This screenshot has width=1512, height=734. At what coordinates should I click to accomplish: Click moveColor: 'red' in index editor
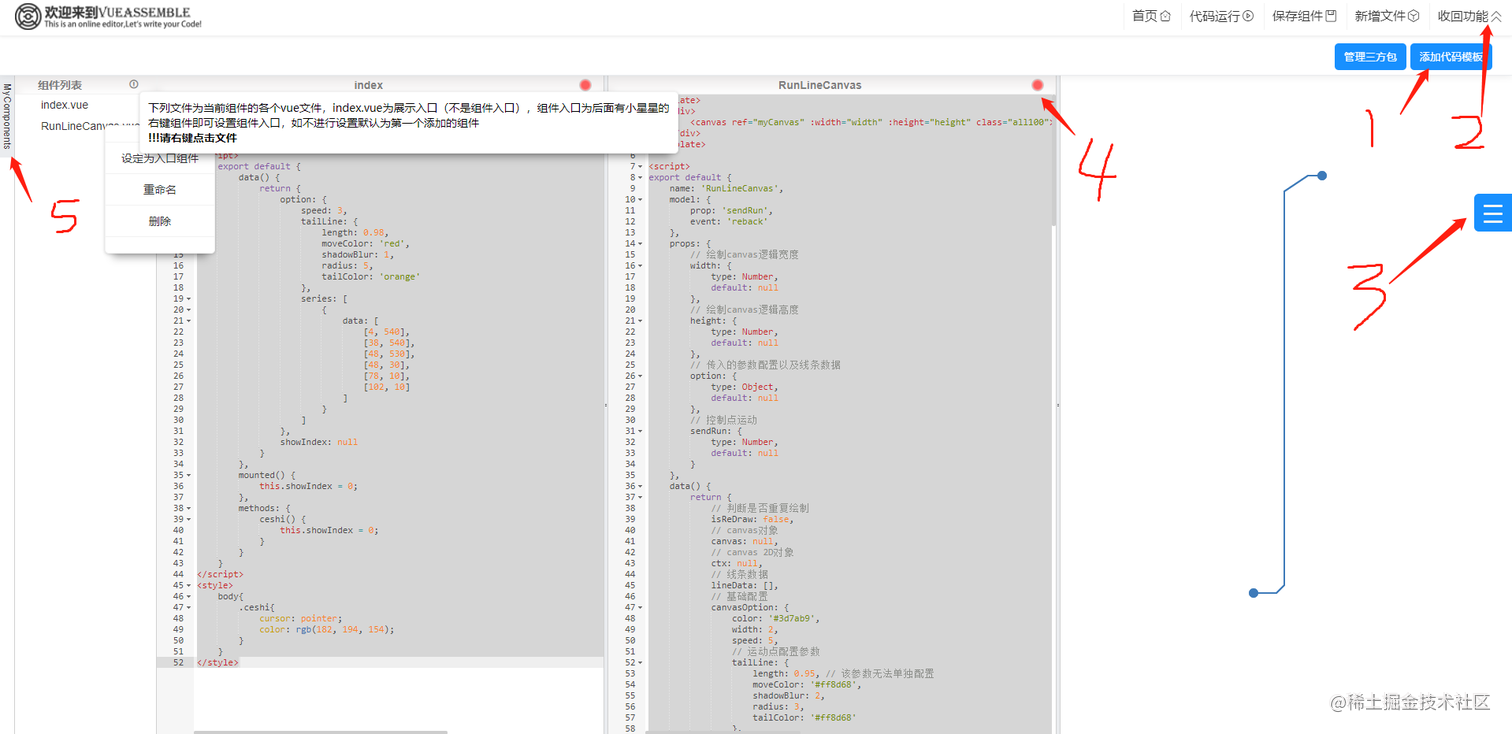[366, 244]
